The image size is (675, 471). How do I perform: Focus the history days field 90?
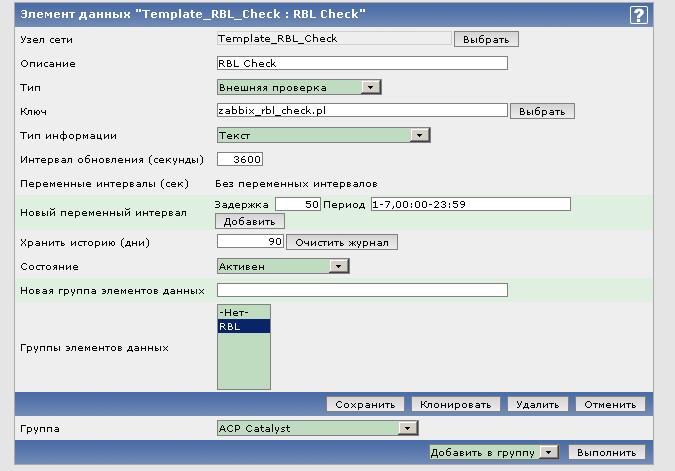pos(250,242)
